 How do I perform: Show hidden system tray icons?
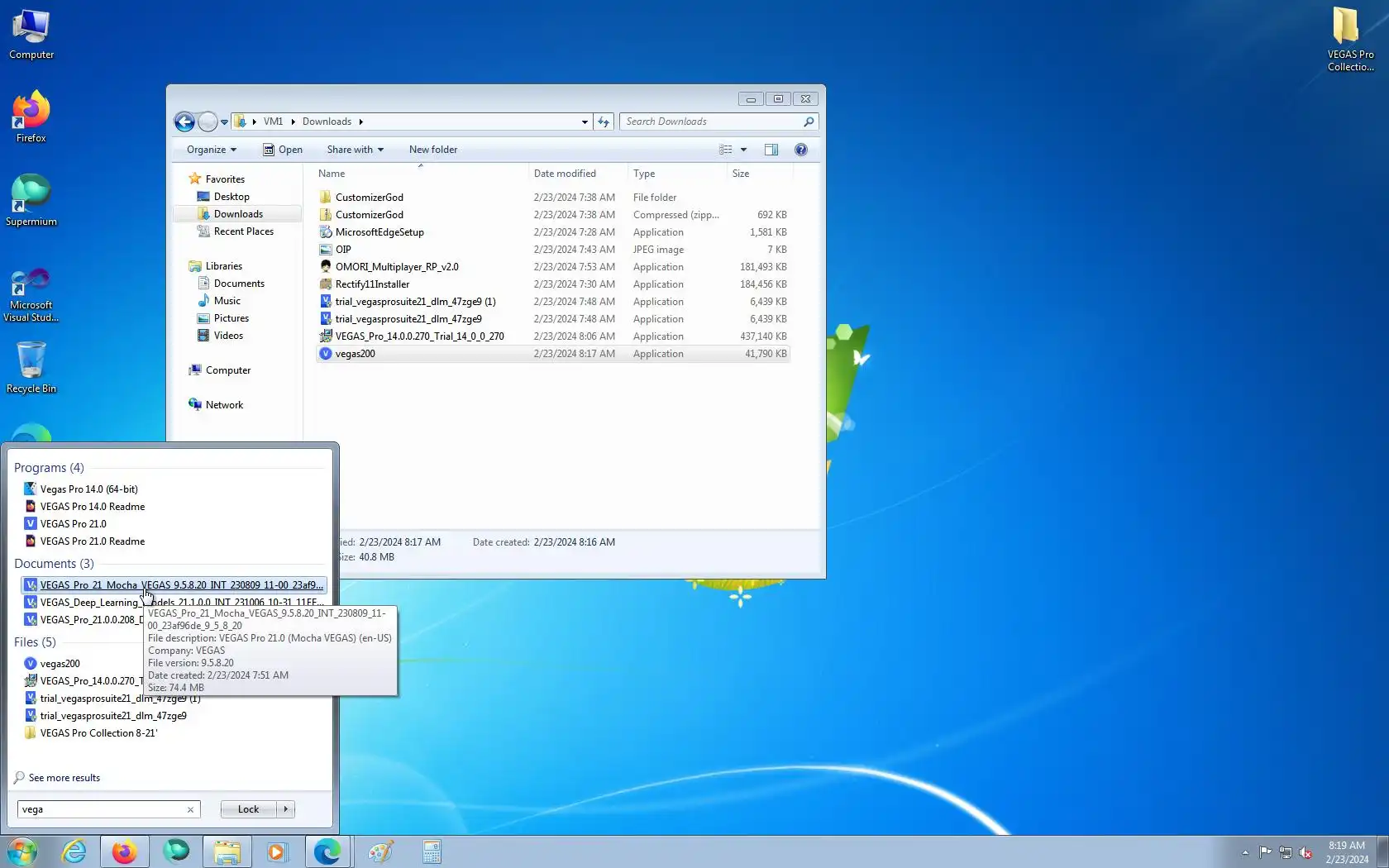tap(1245, 852)
